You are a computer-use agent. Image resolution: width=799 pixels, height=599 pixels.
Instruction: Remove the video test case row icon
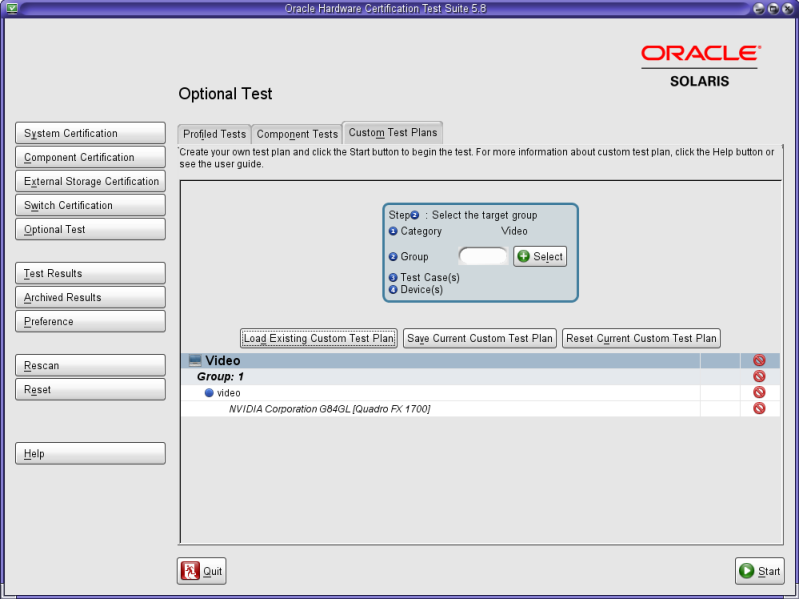759,392
